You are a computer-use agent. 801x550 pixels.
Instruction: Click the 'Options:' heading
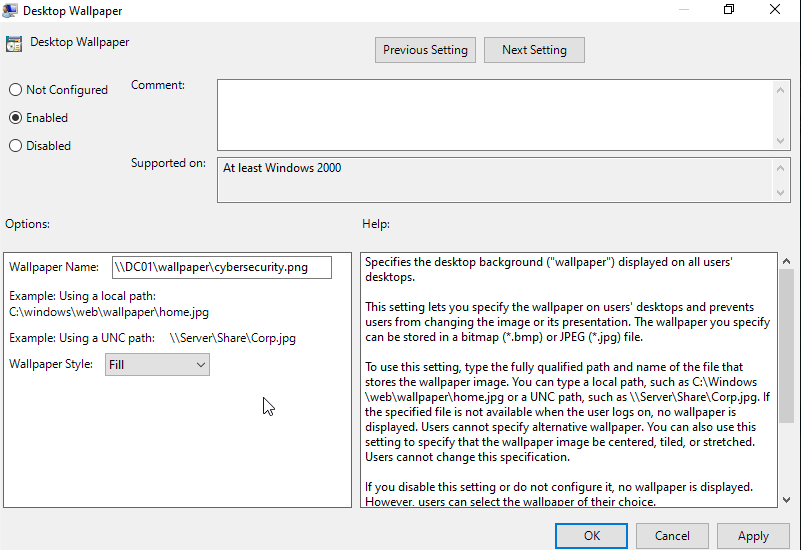28,224
